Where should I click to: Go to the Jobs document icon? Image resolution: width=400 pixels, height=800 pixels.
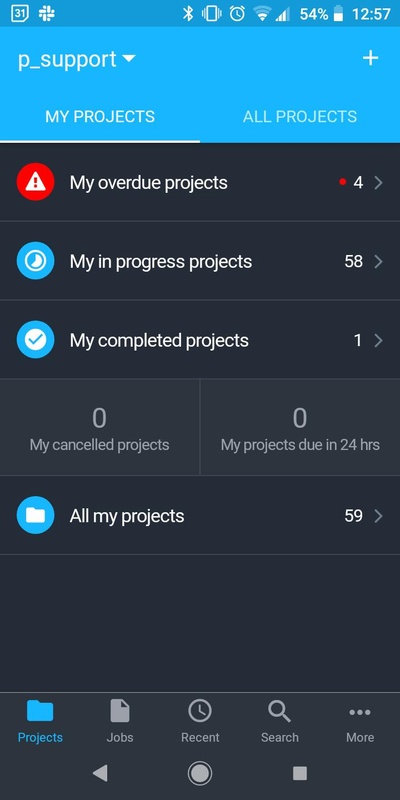click(120, 711)
